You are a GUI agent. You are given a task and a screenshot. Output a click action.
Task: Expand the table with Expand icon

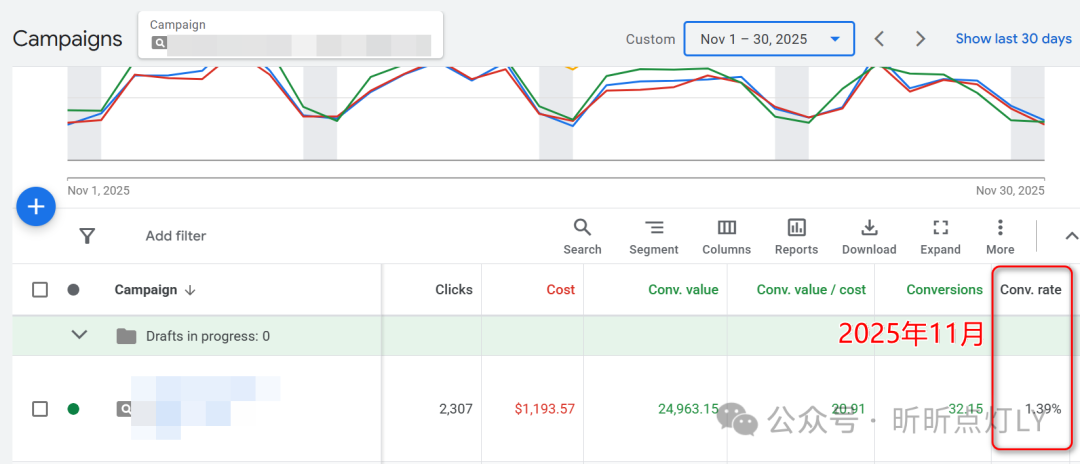940,227
